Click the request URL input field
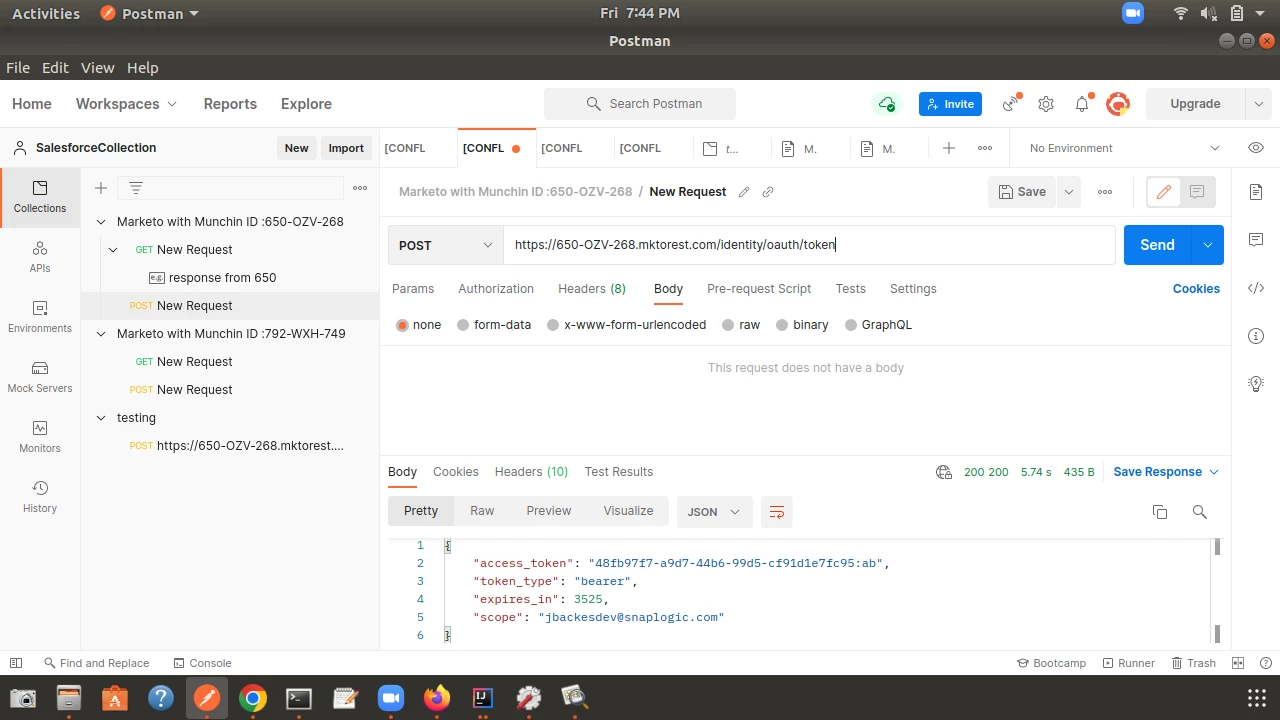 pyautogui.click(x=809, y=245)
